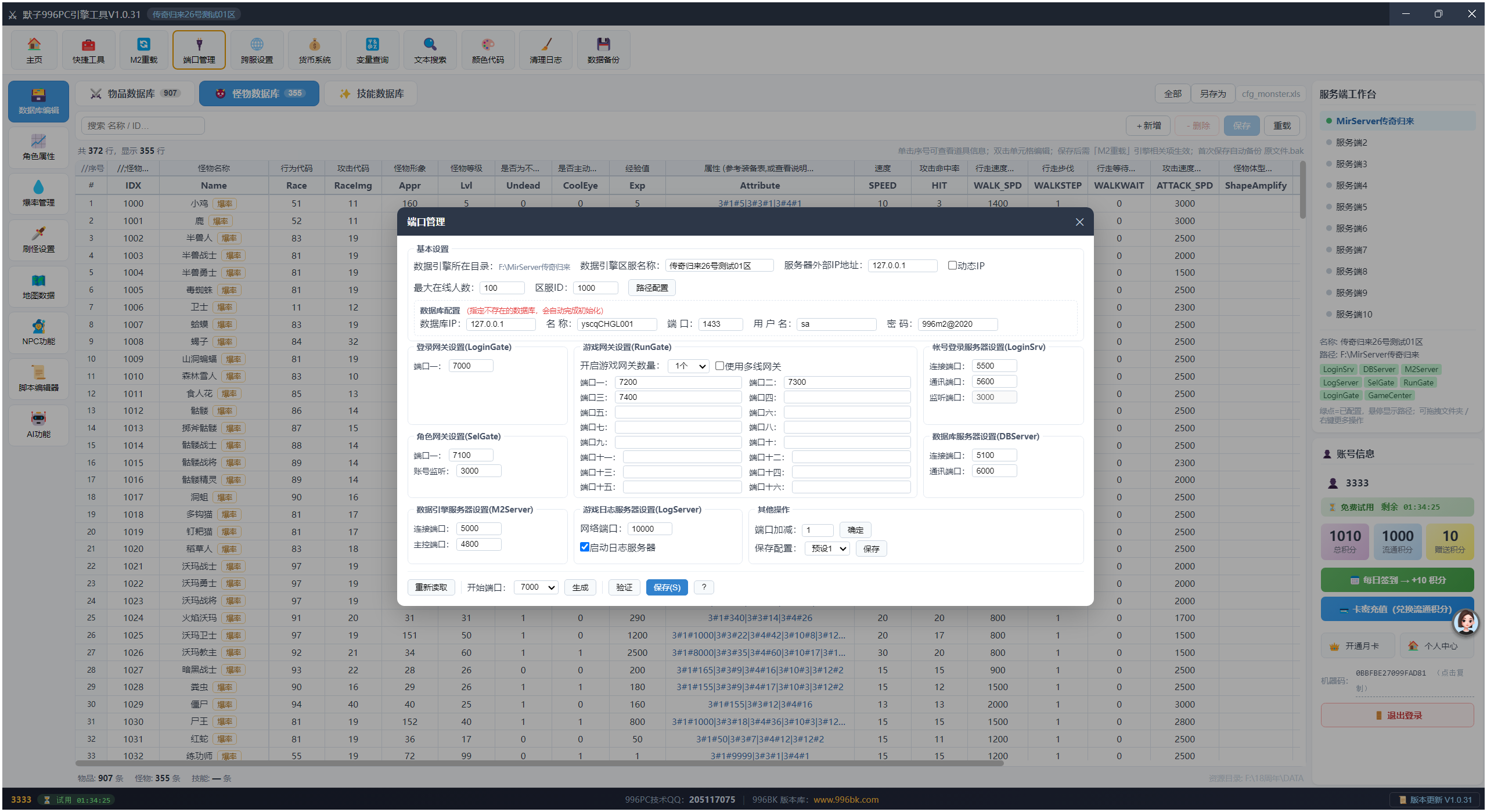The width and height of the screenshot is (1487, 812).
Task: Click 生成 button next to start port
Action: (x=580, y=587)
